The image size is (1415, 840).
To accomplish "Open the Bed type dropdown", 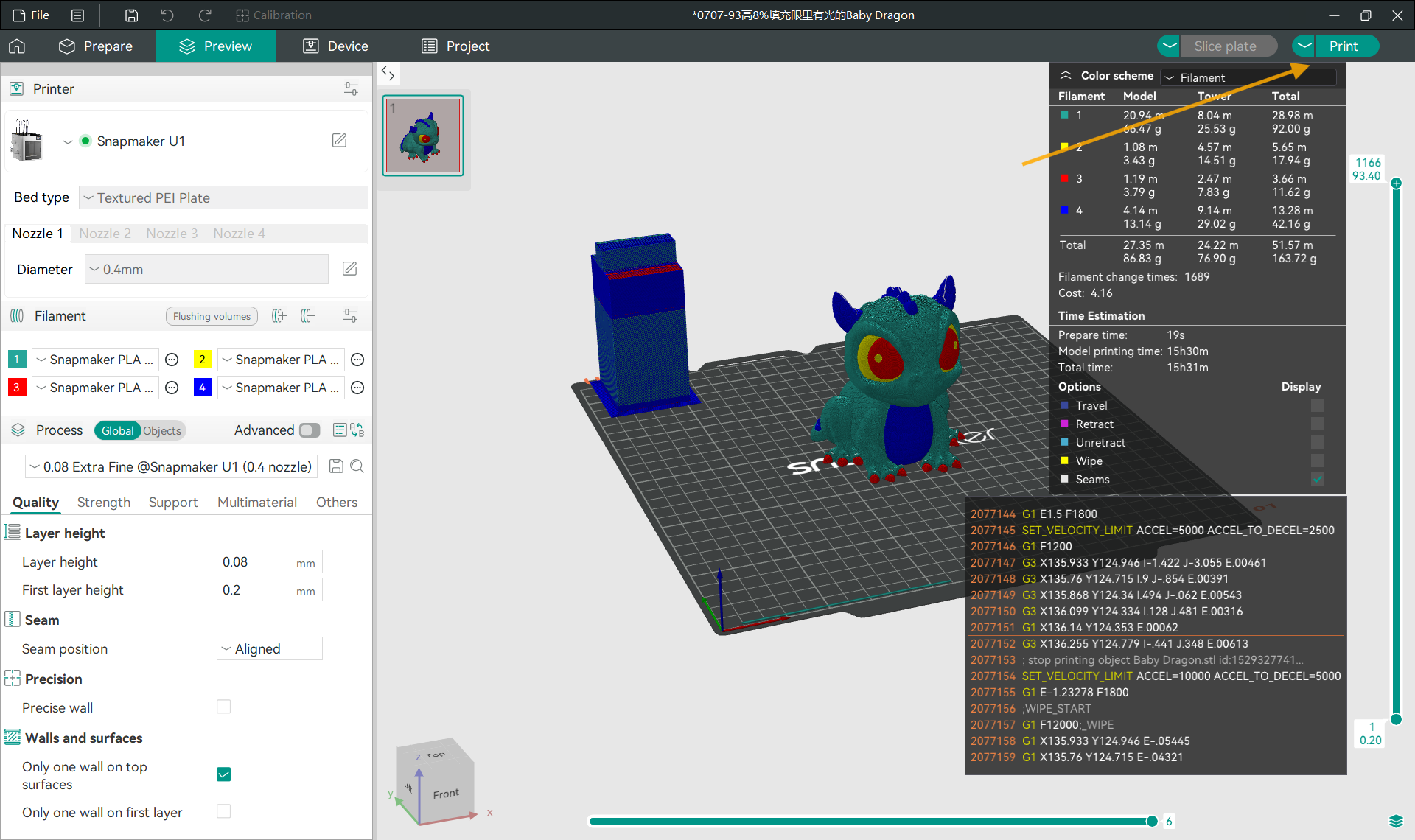I will (x=223, y=197).
